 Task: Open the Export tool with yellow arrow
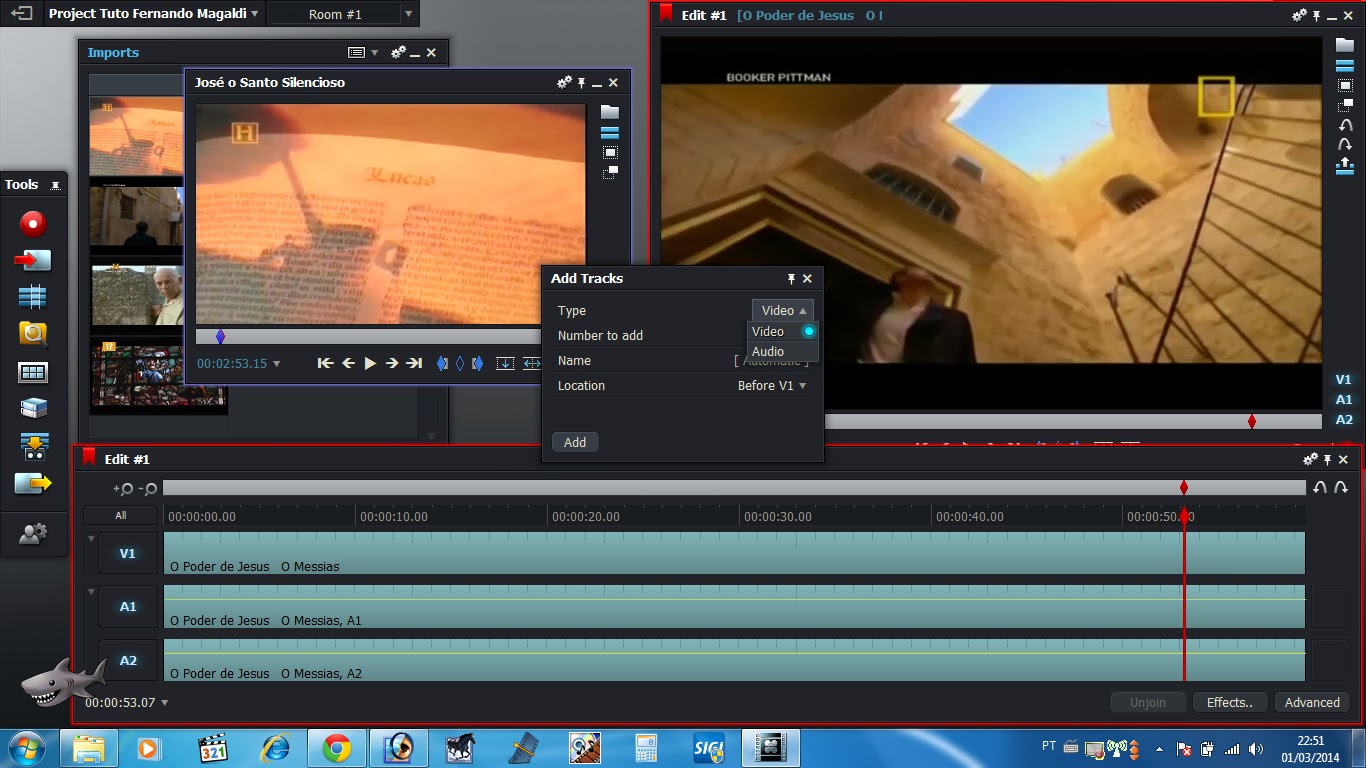pyautogui.click(x=33, y=483)
